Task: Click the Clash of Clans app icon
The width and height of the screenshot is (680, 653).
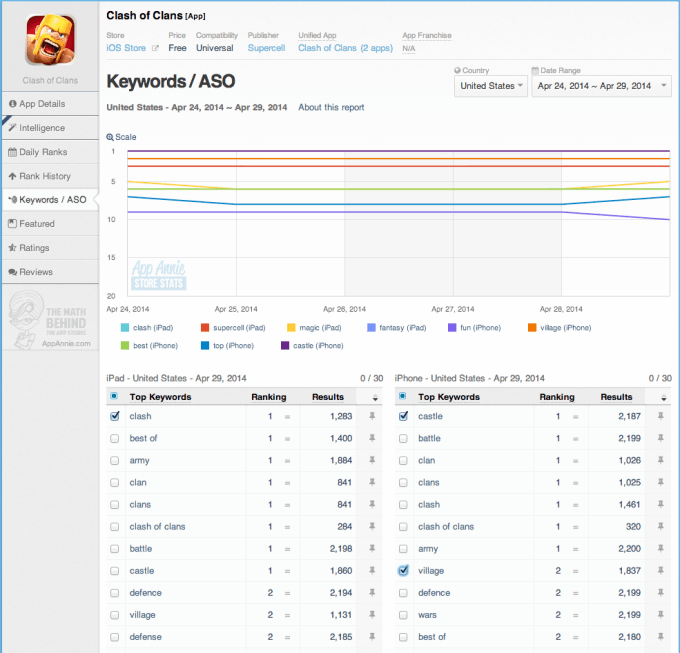Action: click(49, 39)
